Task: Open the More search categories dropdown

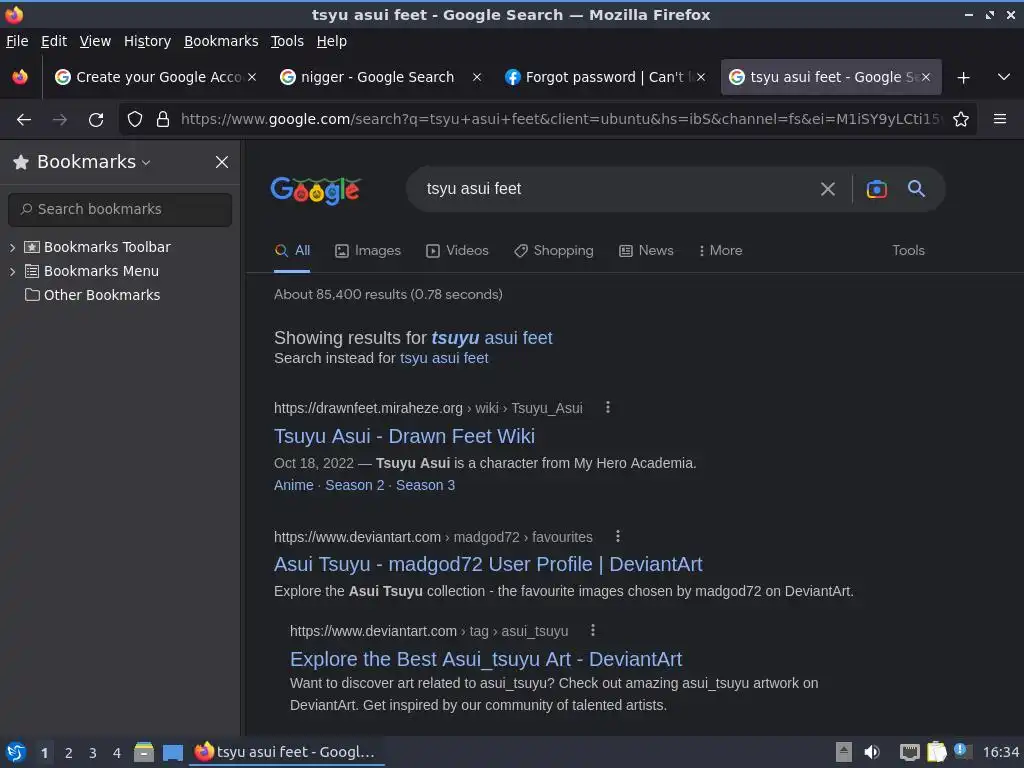Action: click(720, 251)
